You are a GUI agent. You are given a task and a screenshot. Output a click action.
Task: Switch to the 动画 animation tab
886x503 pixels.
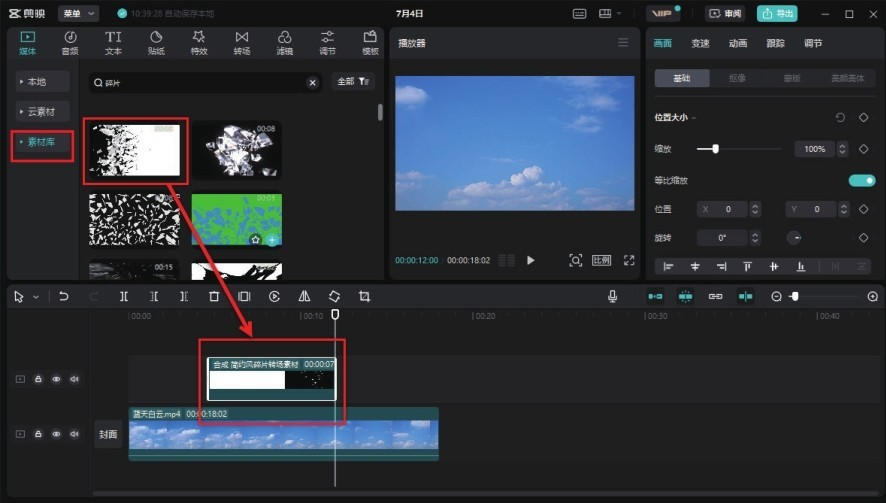pos(738,43)
